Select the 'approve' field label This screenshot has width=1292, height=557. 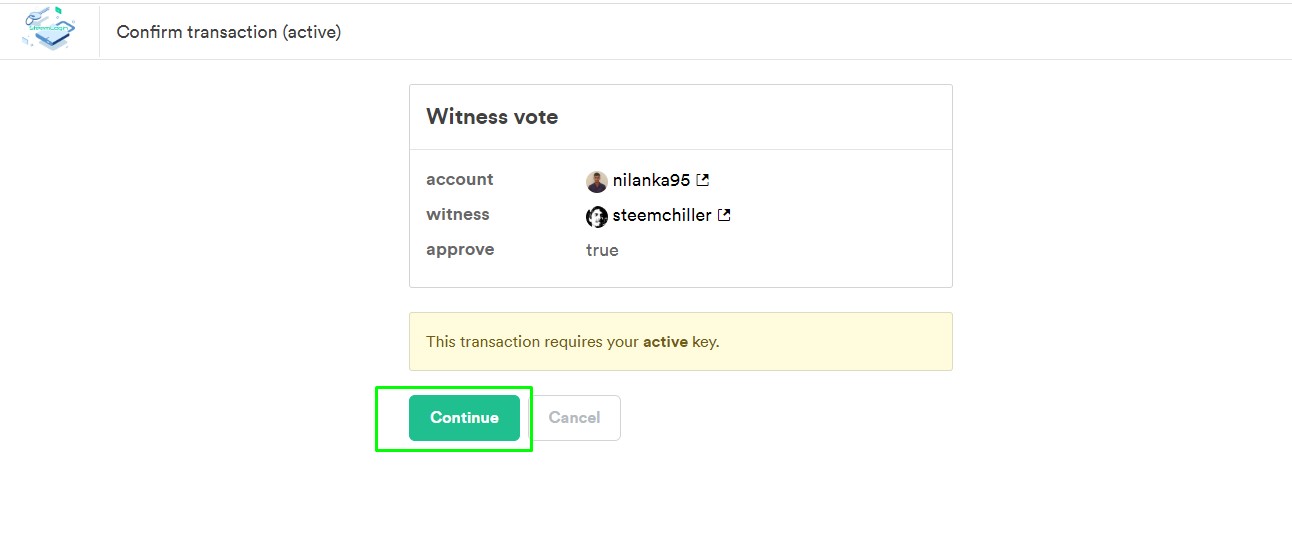pos(460,250)
